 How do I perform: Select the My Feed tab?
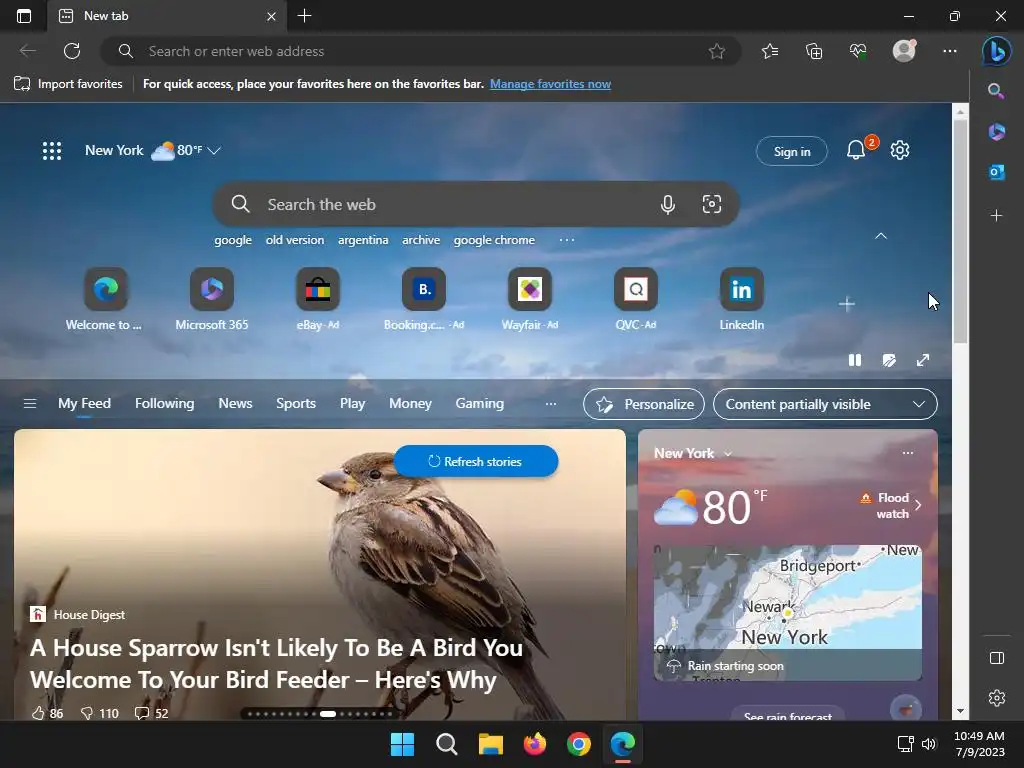click(x=84, y=404)
